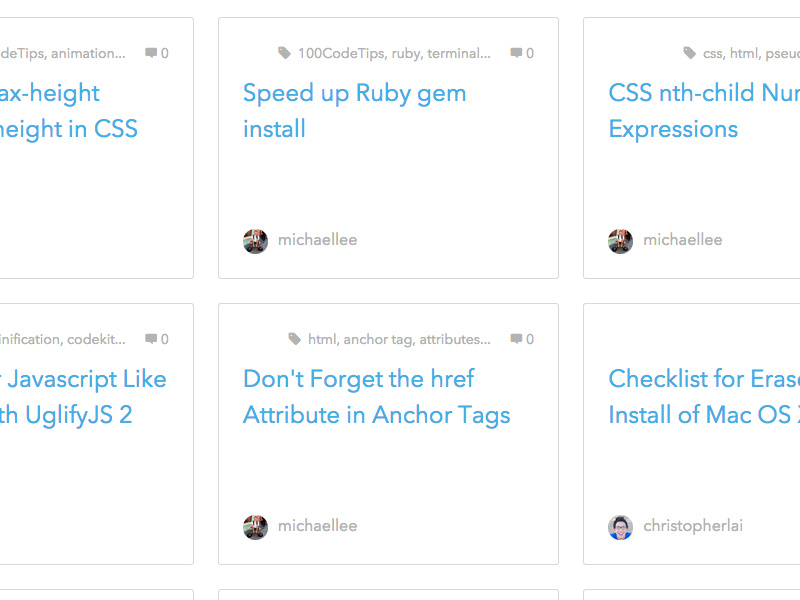Click michaellee avatar on href Attribute card

click(x=256, y=527)
